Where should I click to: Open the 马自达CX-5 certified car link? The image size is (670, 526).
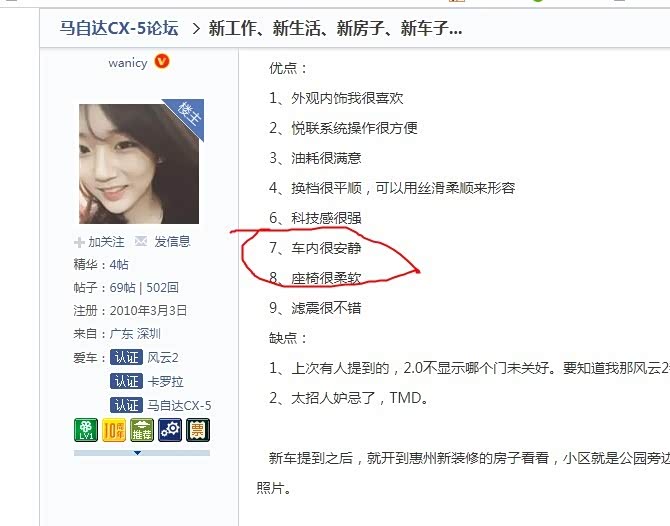[x=179, y=405]
